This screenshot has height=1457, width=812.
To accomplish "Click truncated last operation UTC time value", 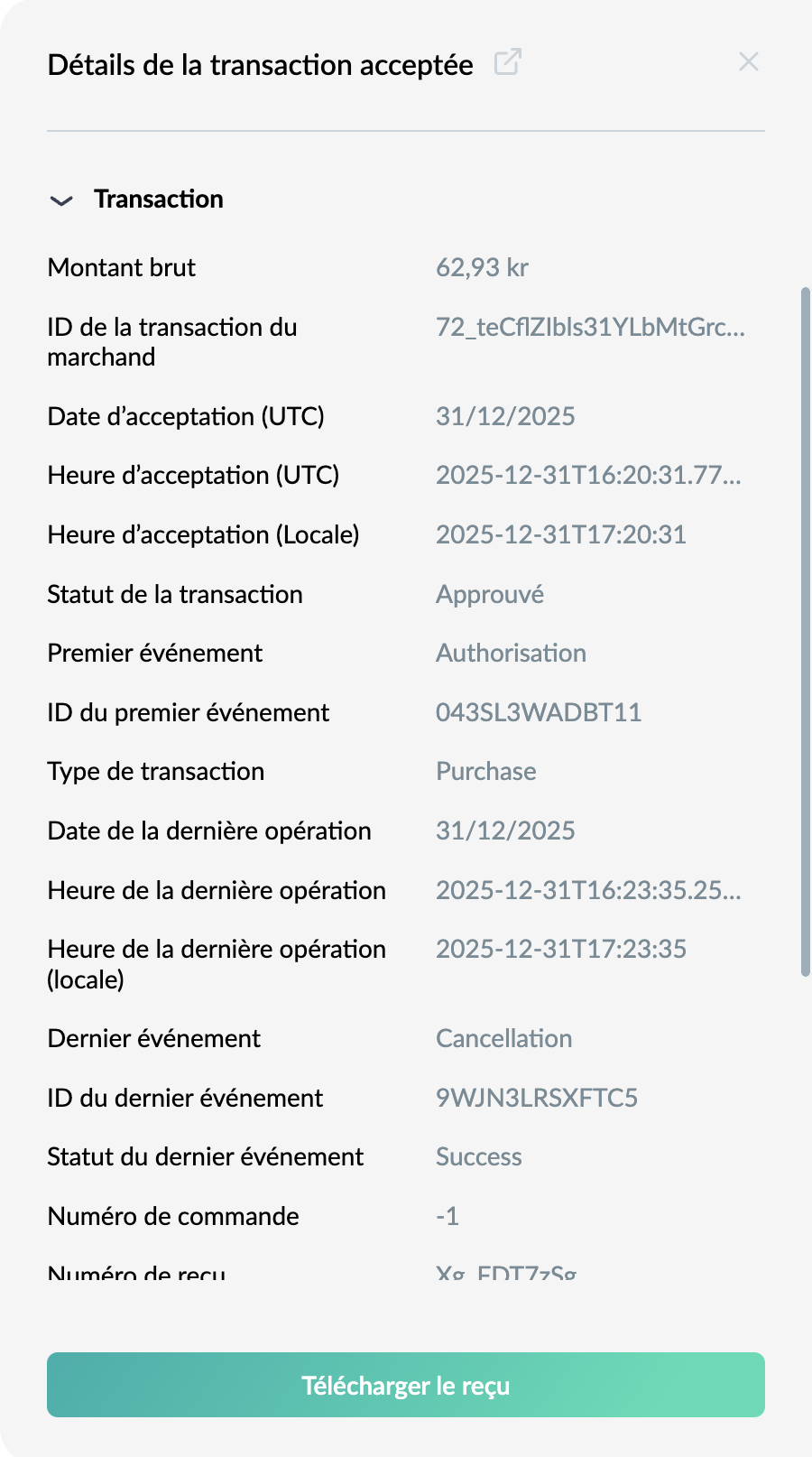I will (x=588, y=891).
